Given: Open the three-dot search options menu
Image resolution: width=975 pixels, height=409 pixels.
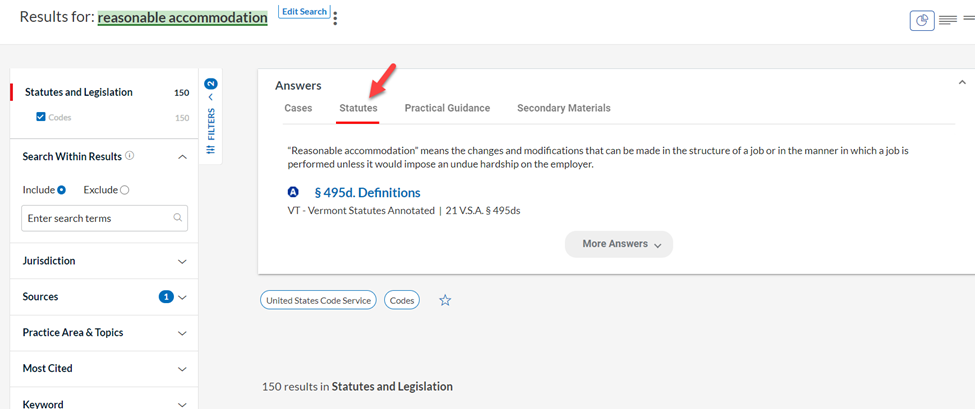Looking at the screenshot, I should coord(336,19).
